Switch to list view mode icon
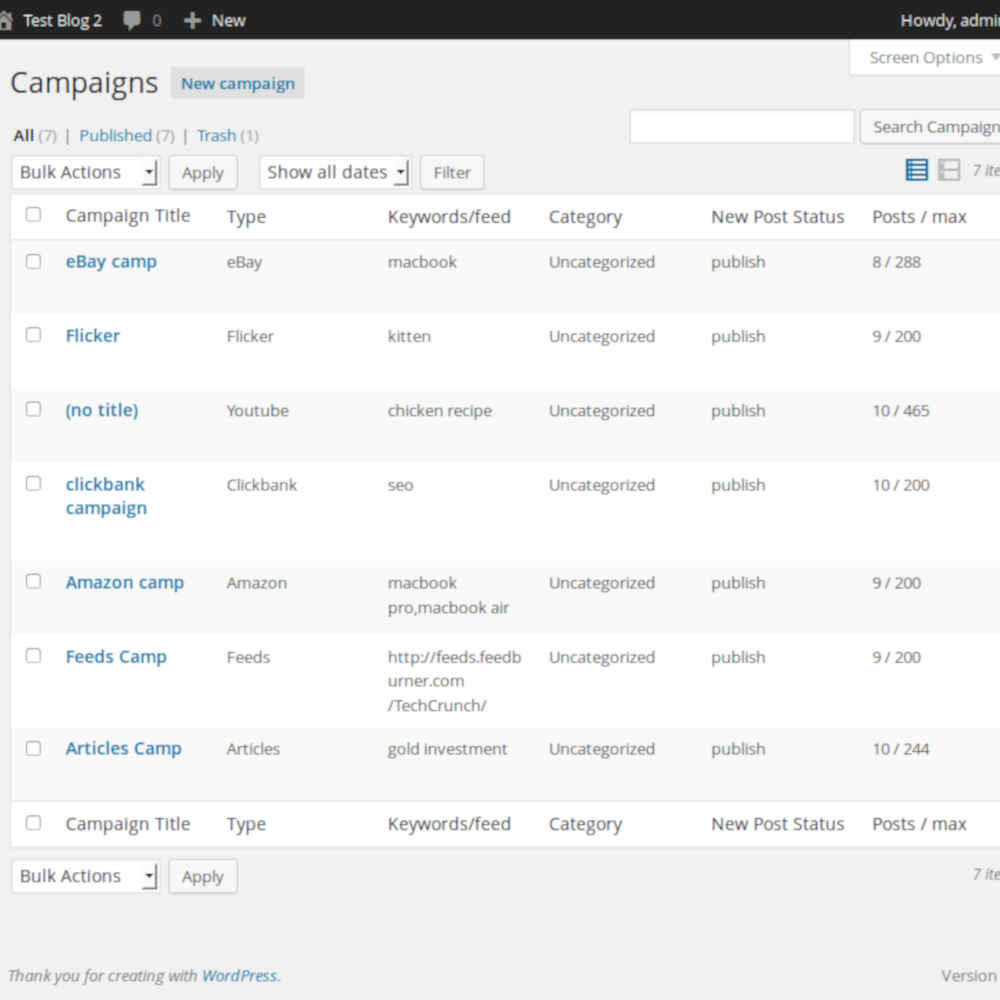This screenshot has height=1000, width=1000. click(916, 170)
